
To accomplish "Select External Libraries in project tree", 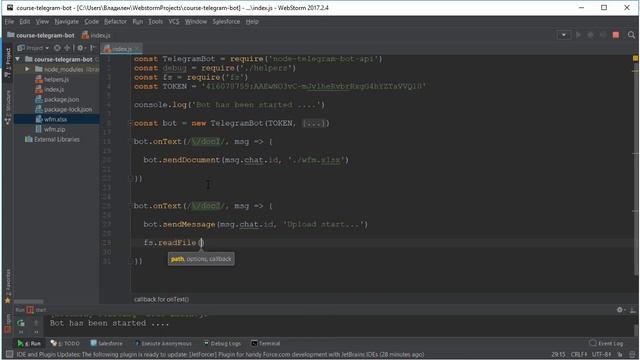I will point(52,139).
